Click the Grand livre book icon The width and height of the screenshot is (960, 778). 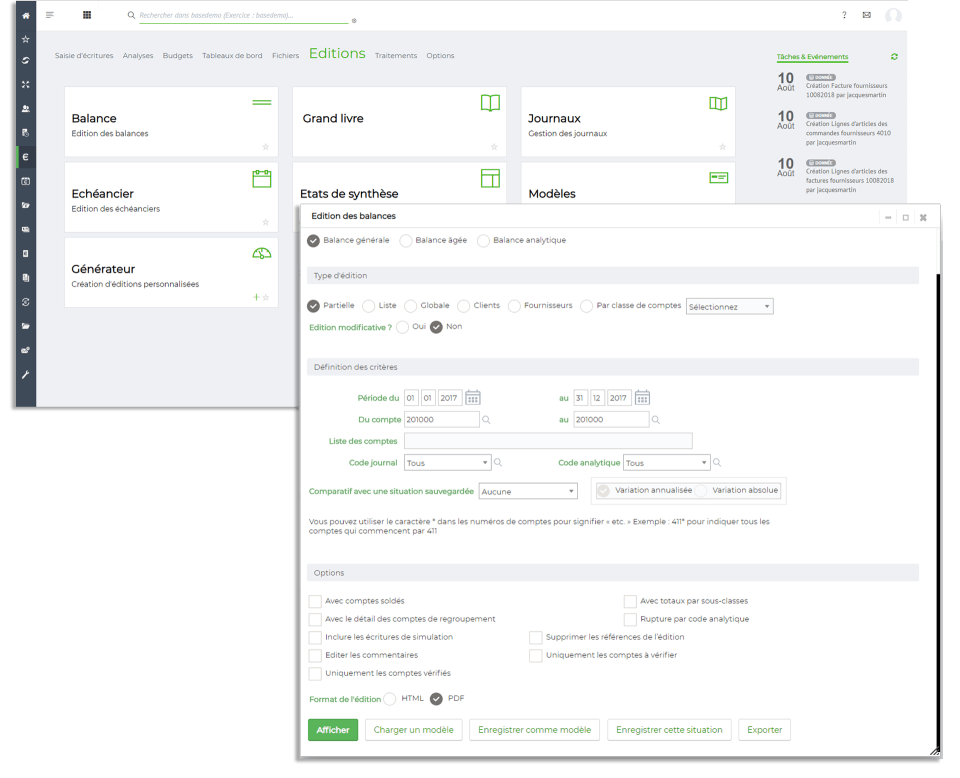point(490,103)
